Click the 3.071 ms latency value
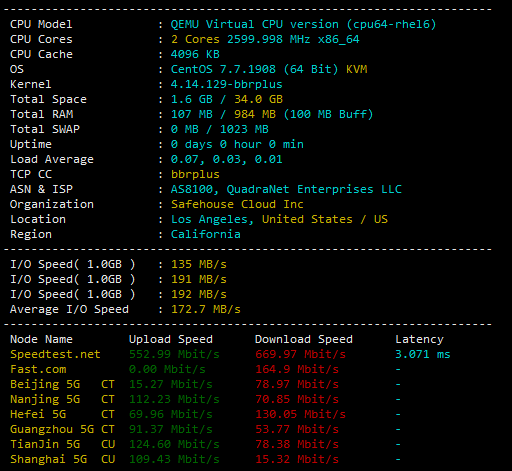The width and height of the screenshot is (512, 471). coord(423,354)
